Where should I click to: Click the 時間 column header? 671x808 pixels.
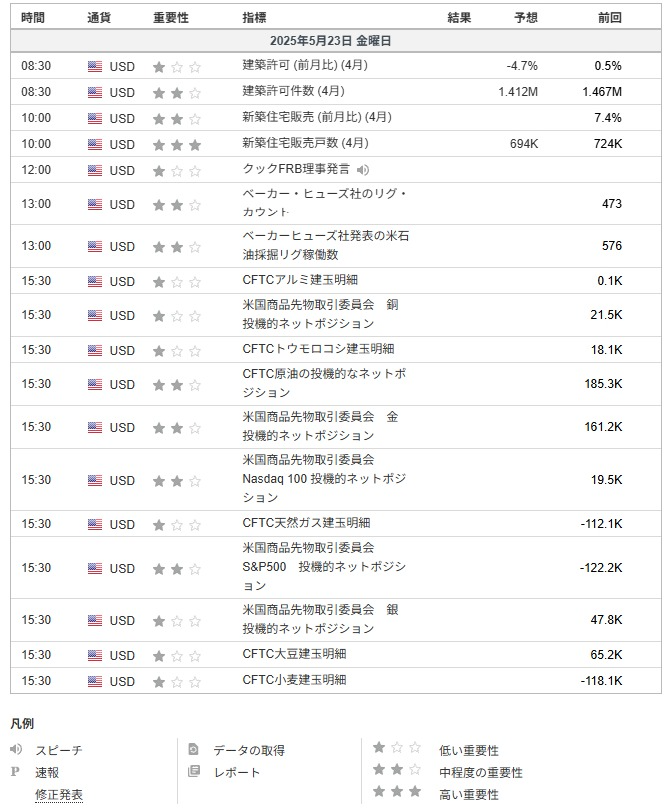tap(32, 18)
